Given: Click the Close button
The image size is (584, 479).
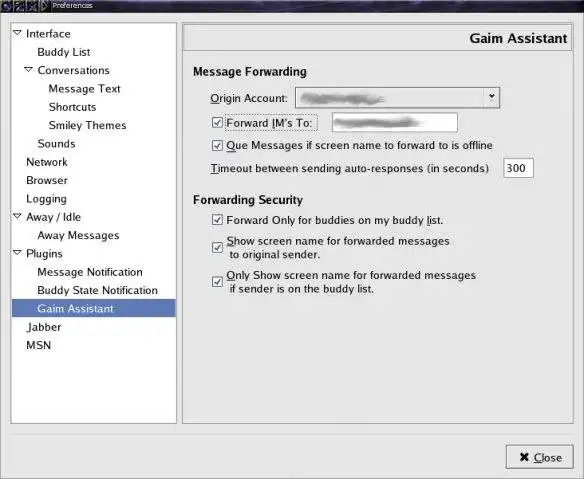Looking at the screenshot, I should click(539, 457).
